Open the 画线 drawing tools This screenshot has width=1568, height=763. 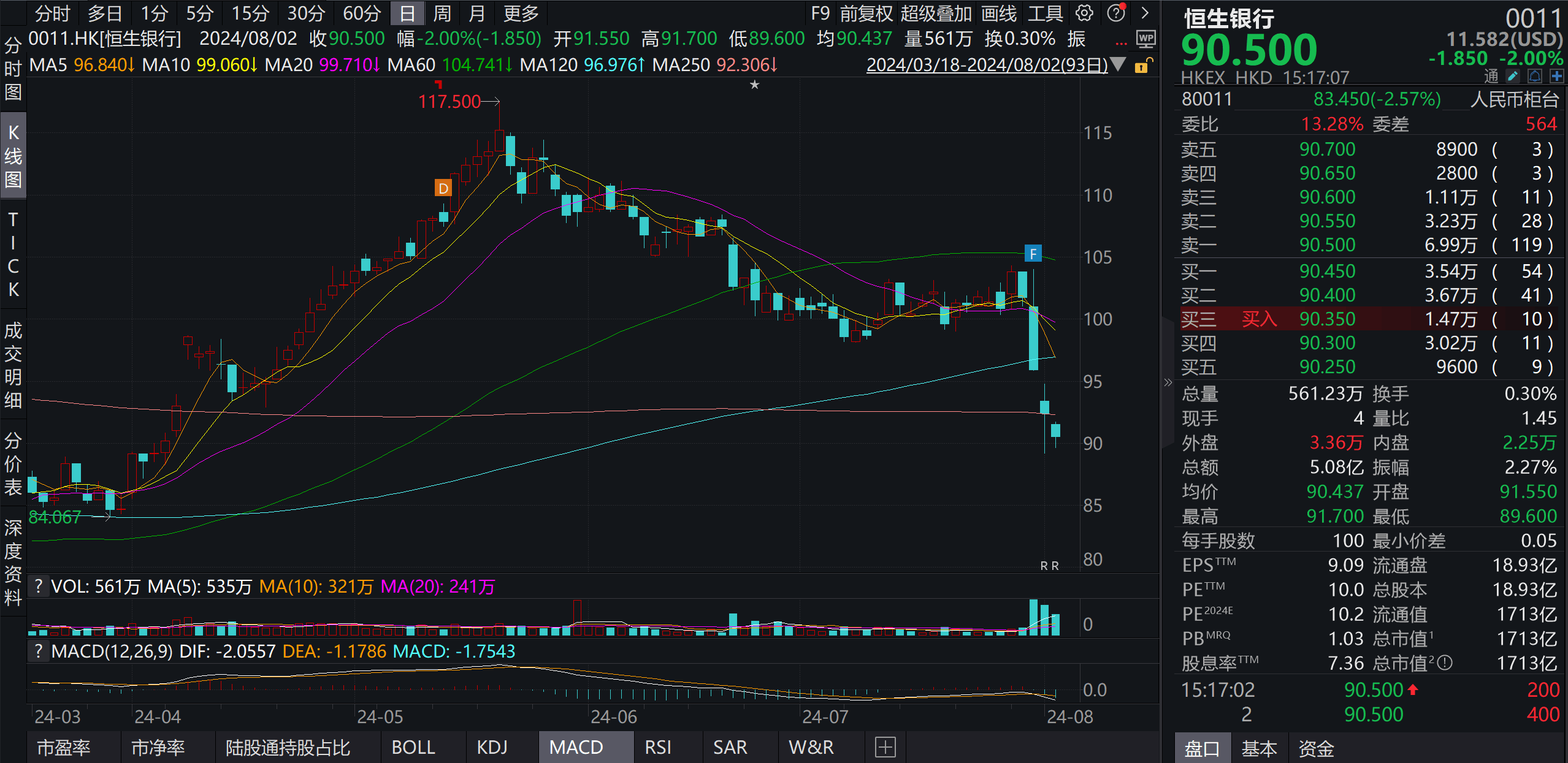[x=998, y=13]
